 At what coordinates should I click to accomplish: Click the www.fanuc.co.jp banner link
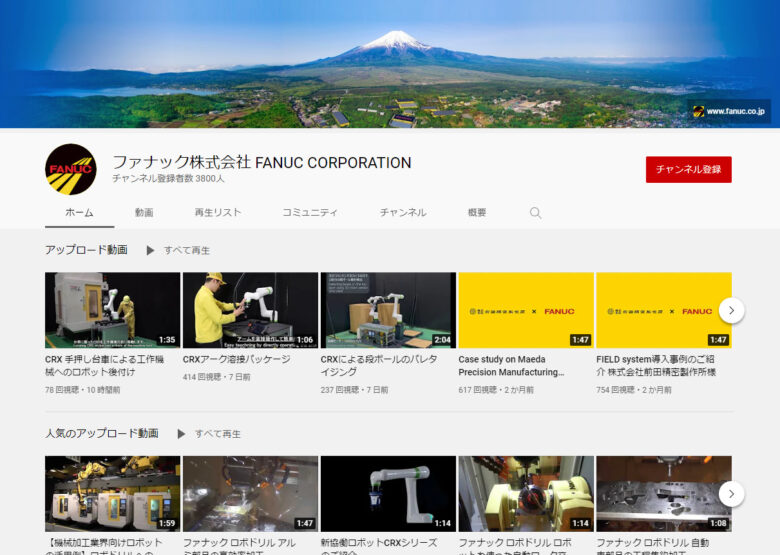tap(729, 112)
